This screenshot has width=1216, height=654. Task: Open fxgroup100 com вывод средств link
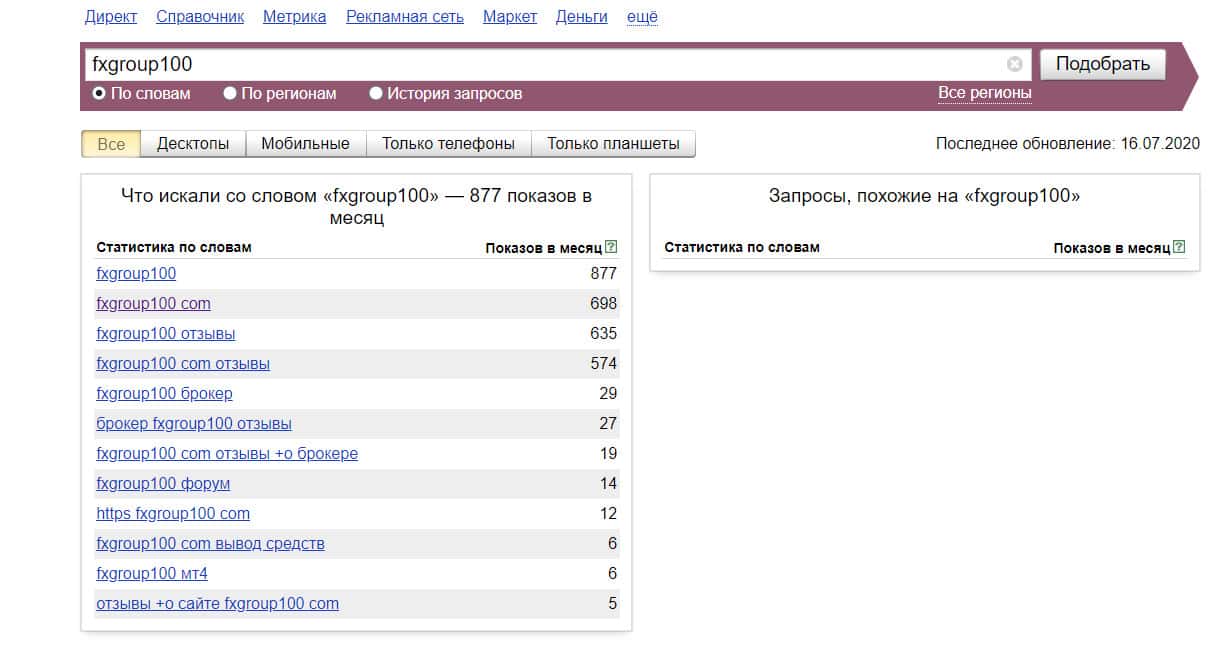pos(210,543)
